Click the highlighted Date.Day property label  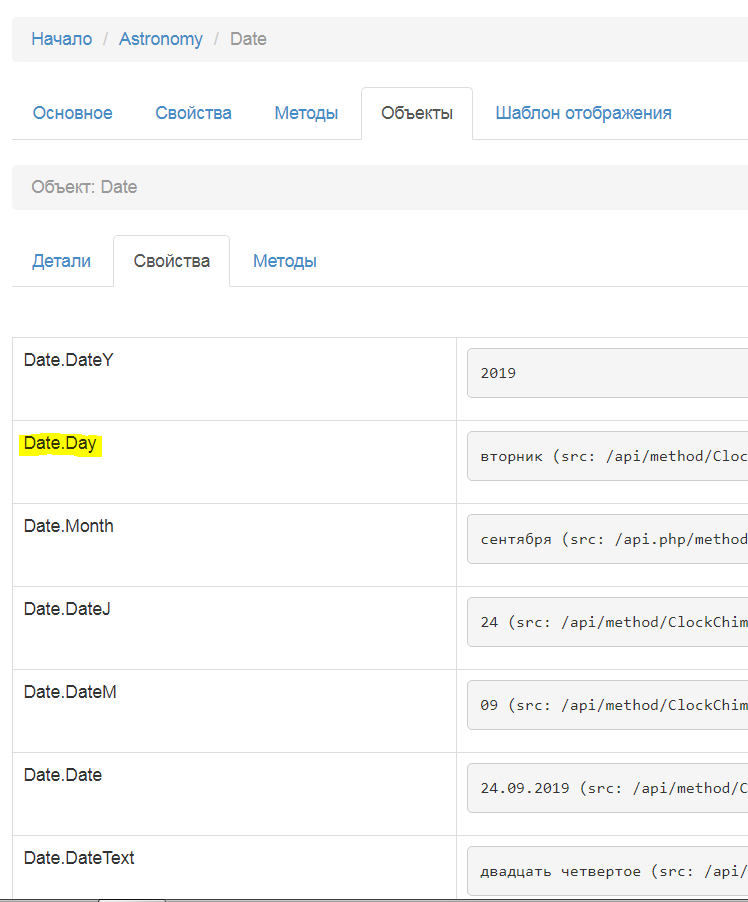(60, 443)
